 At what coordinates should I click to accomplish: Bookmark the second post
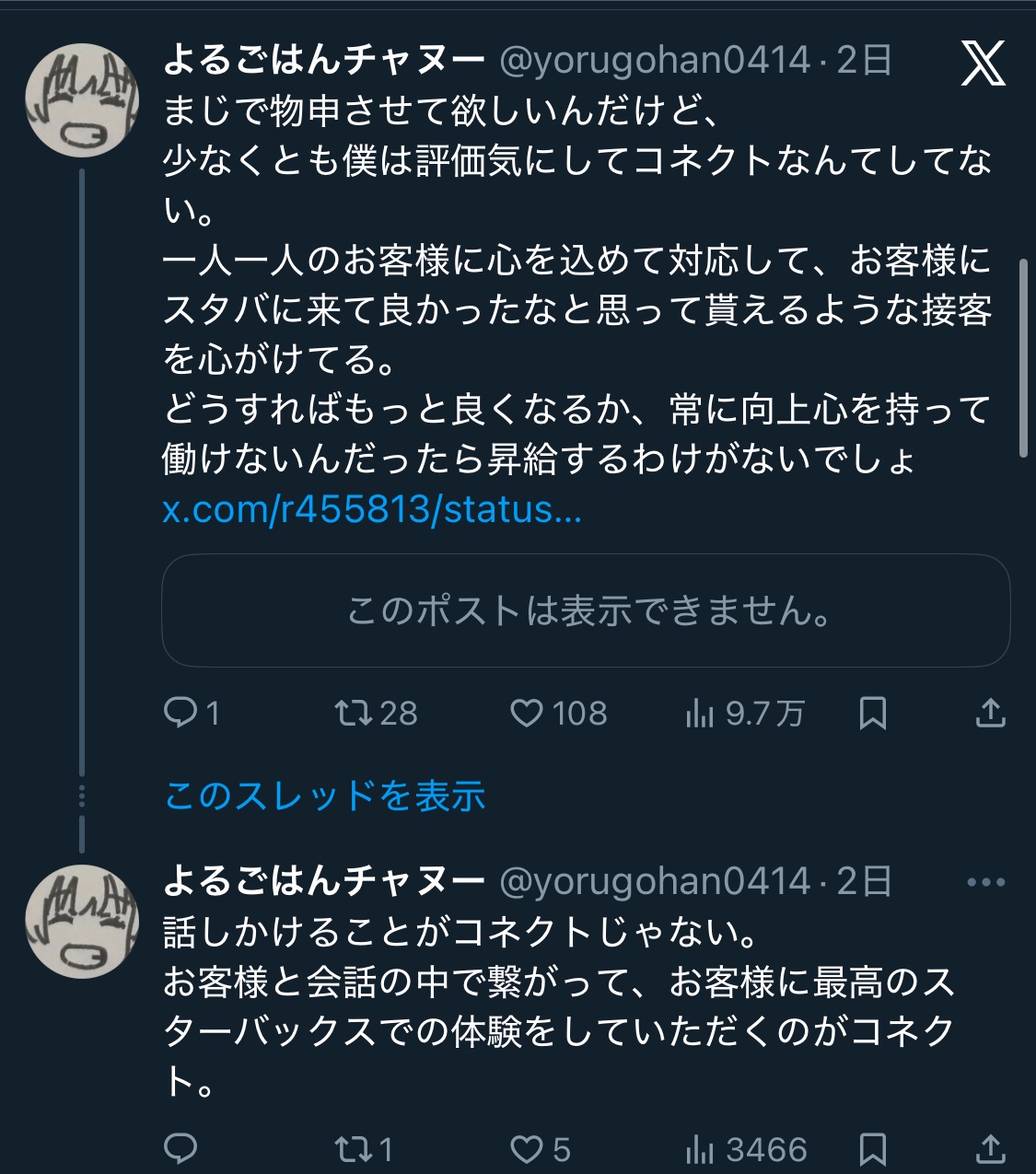872,1148
